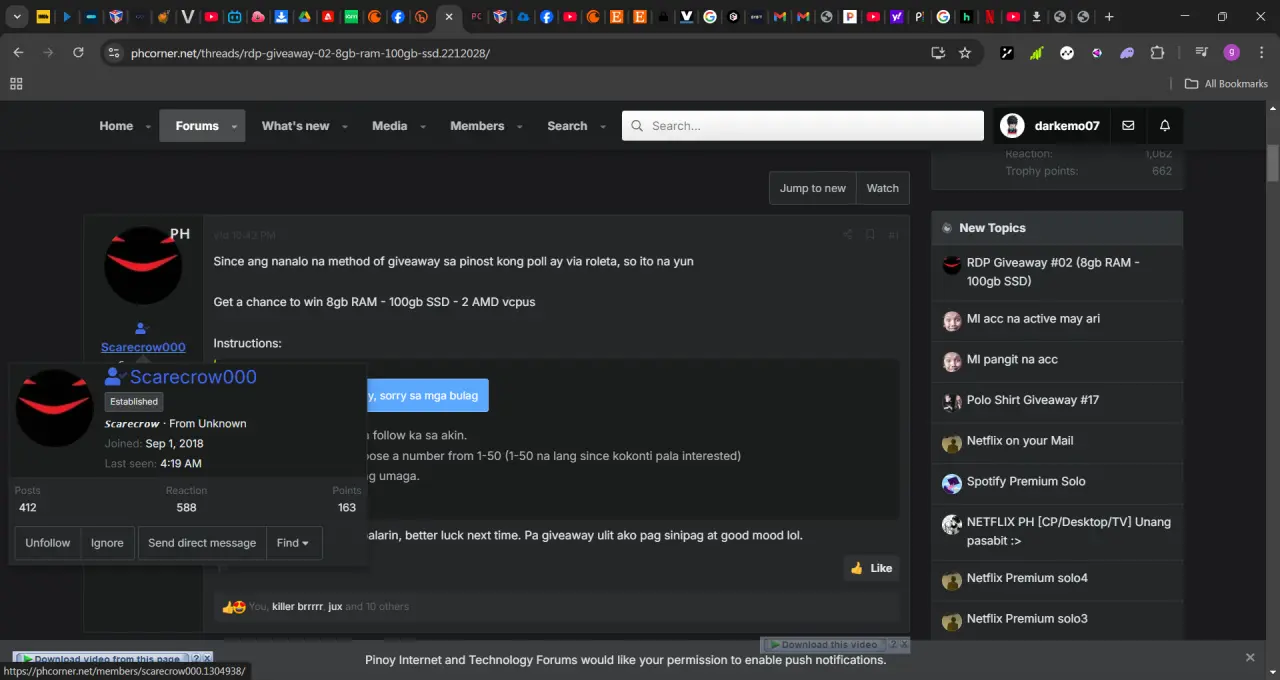Open the Chrome profile avatar
1280x680 pixels.
[x=1232, y=53]
